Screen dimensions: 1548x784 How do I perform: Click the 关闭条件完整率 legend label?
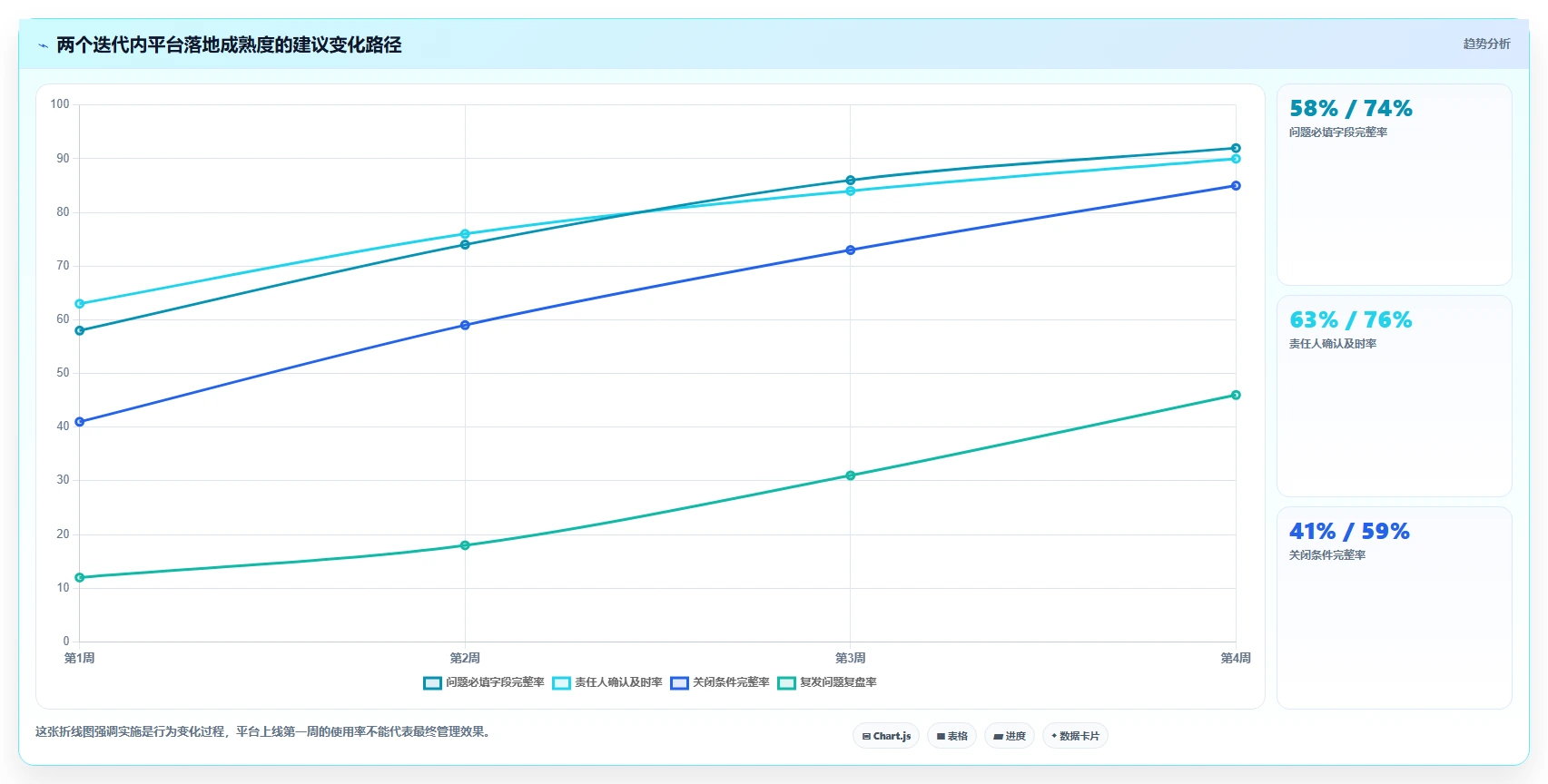pyautogui.click(x=731, y=682)
